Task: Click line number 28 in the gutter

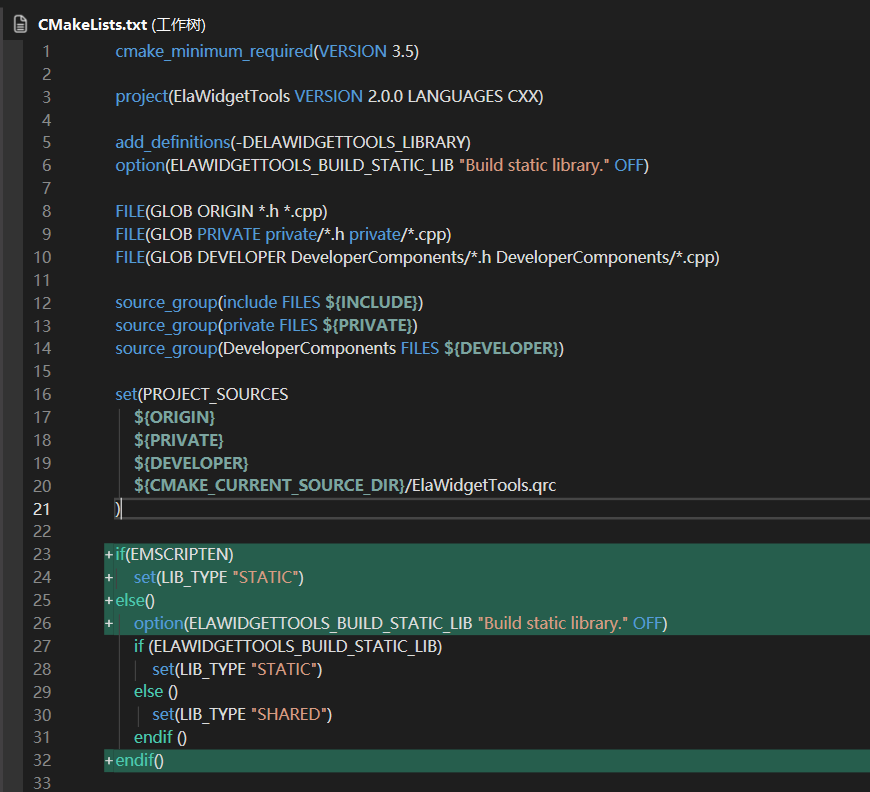Action: tap(41, 668)
